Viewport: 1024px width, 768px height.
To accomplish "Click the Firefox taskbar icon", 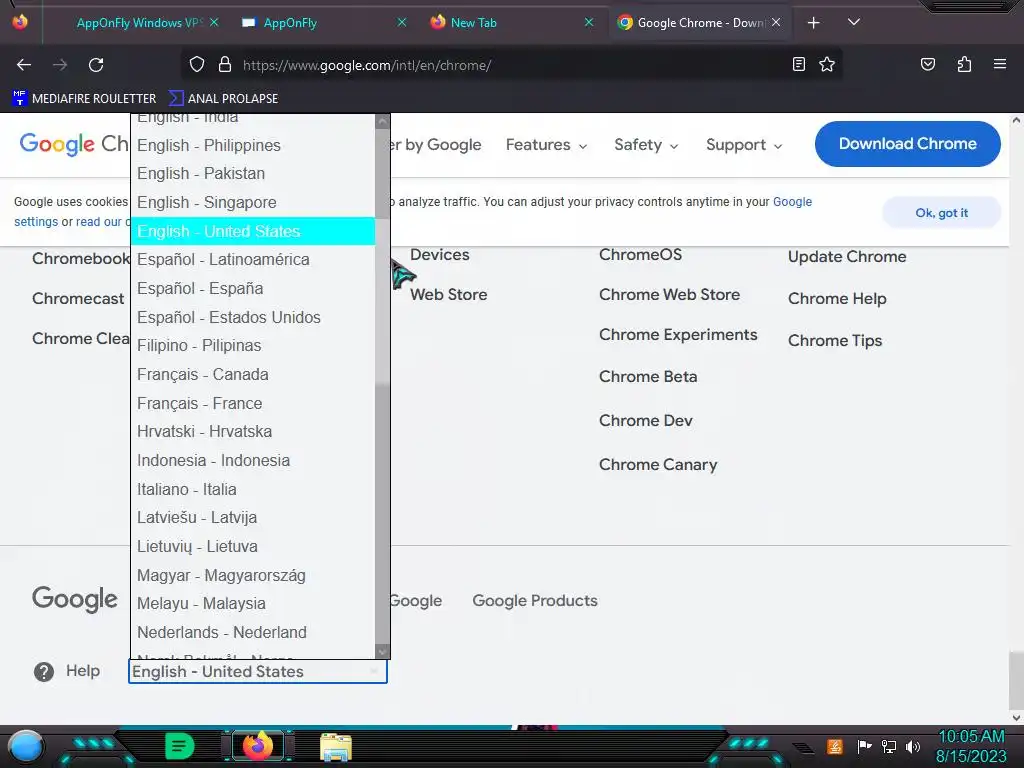I will coord(257,746).
